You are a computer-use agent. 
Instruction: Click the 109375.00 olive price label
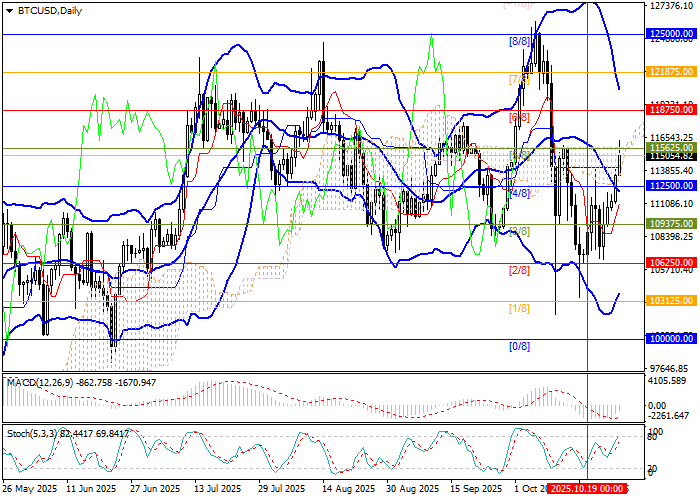coord(671,224)
